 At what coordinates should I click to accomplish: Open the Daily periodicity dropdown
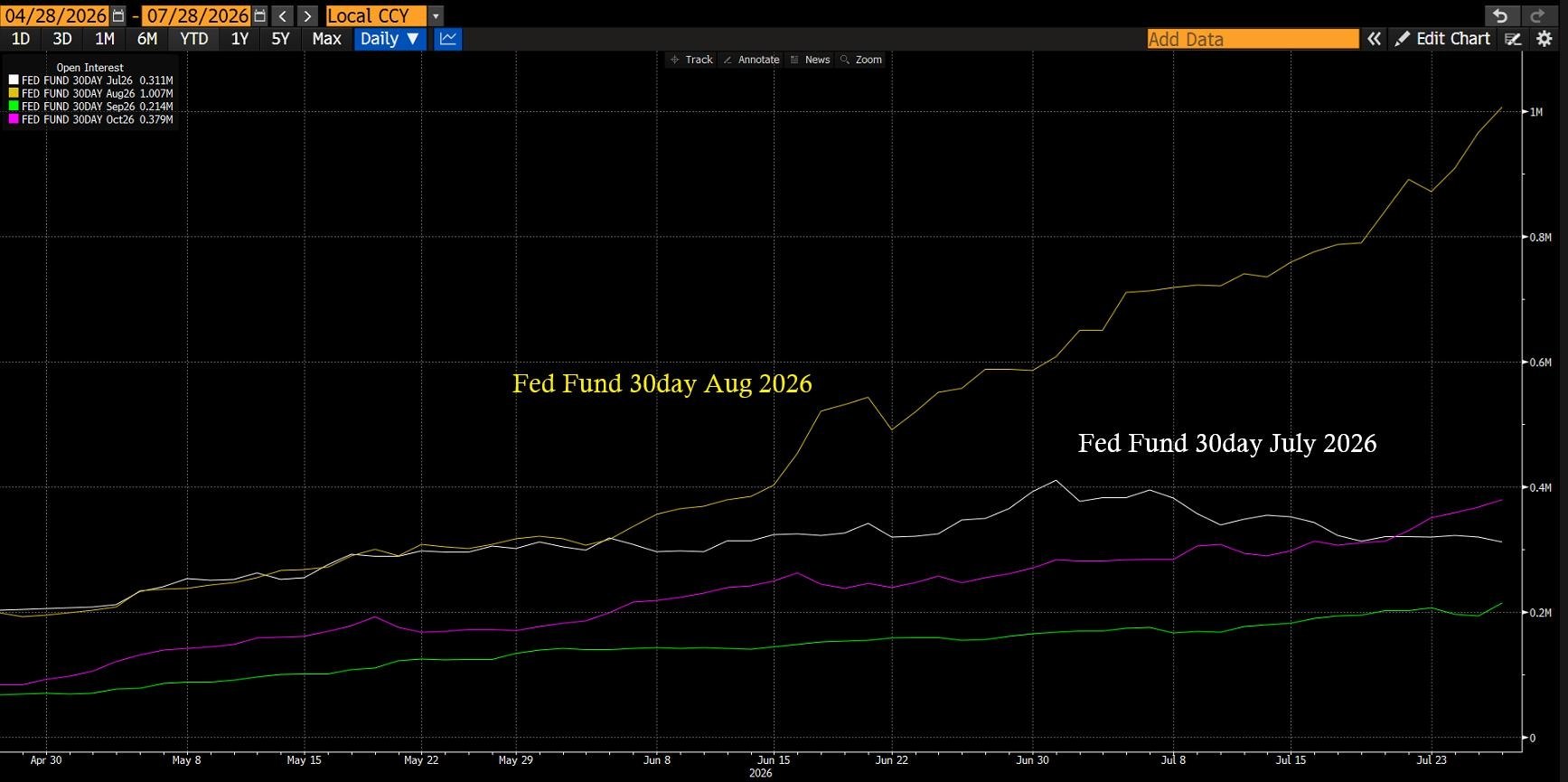click(390, 39)
